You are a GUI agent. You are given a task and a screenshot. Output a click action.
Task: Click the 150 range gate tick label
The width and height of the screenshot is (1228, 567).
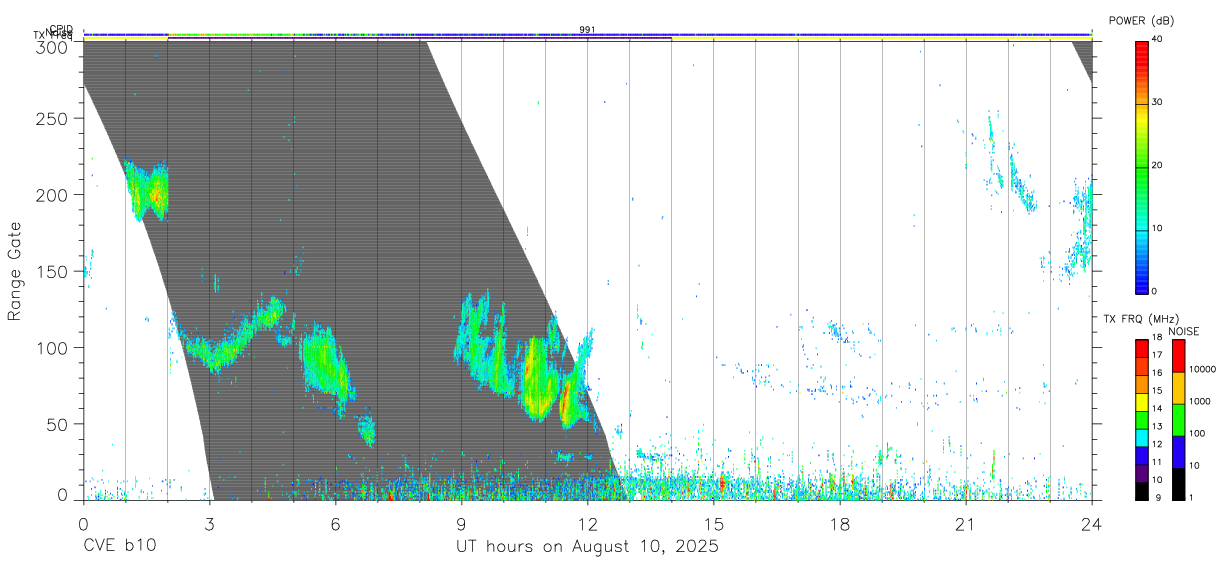tap(52, 271)
